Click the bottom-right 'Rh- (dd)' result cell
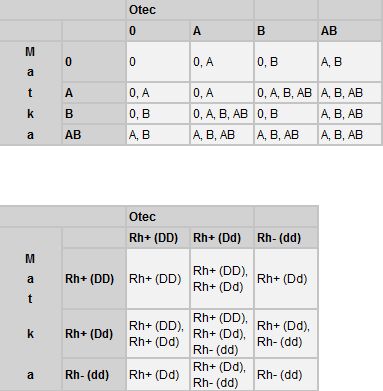The height and width of the screenshot is (391, 383). click(x=286, y=375)
